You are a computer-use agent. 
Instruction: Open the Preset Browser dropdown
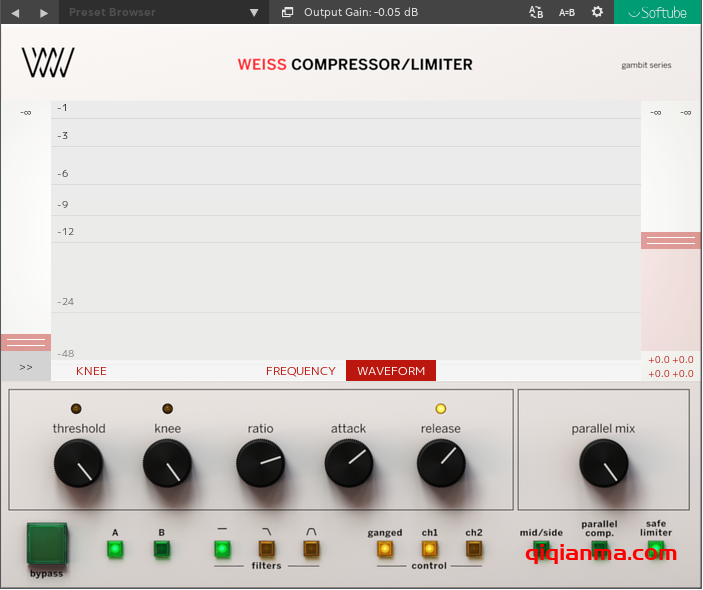pyautogui.click(x=160, y=12)
